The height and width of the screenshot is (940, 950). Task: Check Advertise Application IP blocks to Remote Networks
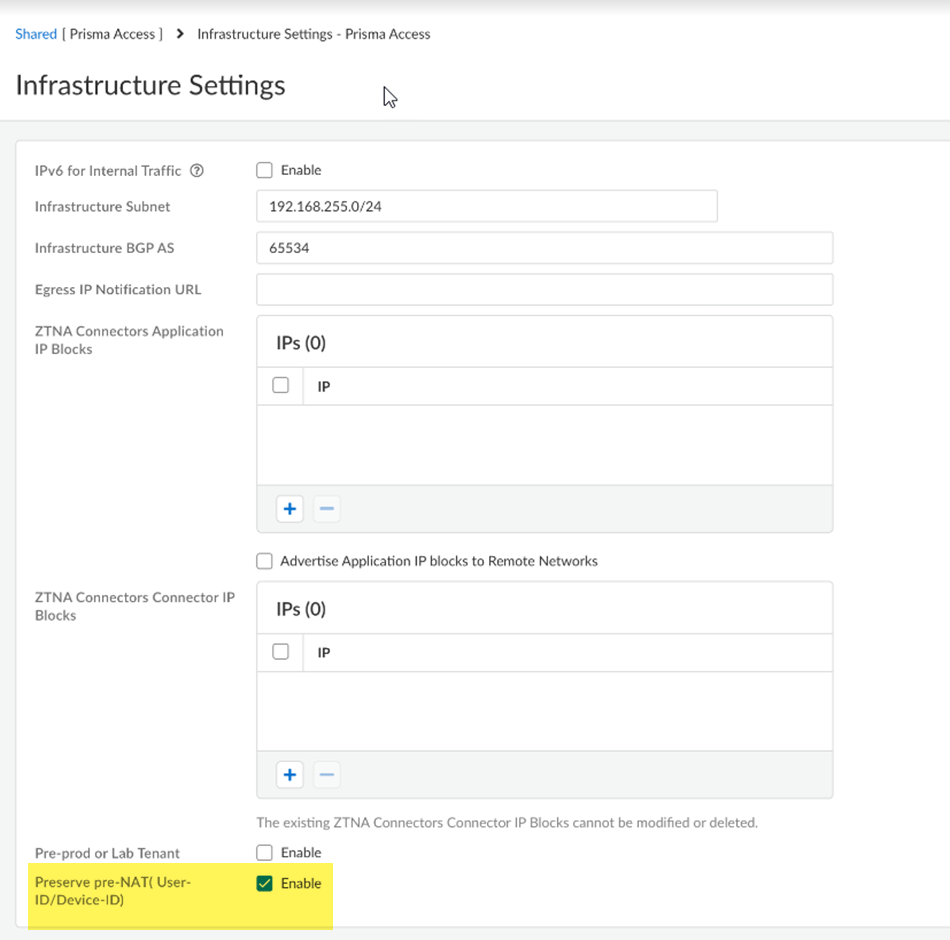(x=265, y=561)
